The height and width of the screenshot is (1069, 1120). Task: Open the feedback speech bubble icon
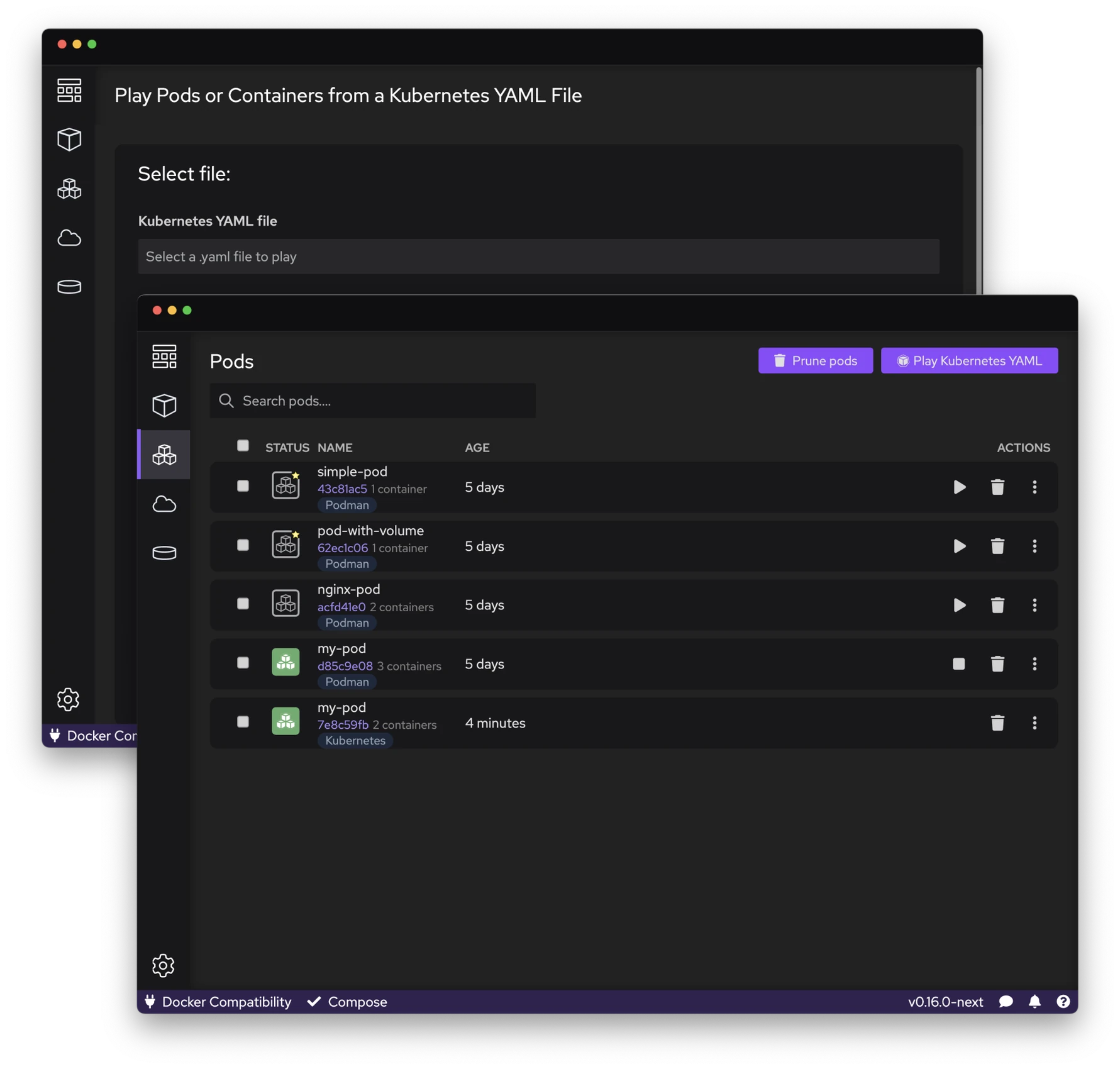pos(1006,1002)
